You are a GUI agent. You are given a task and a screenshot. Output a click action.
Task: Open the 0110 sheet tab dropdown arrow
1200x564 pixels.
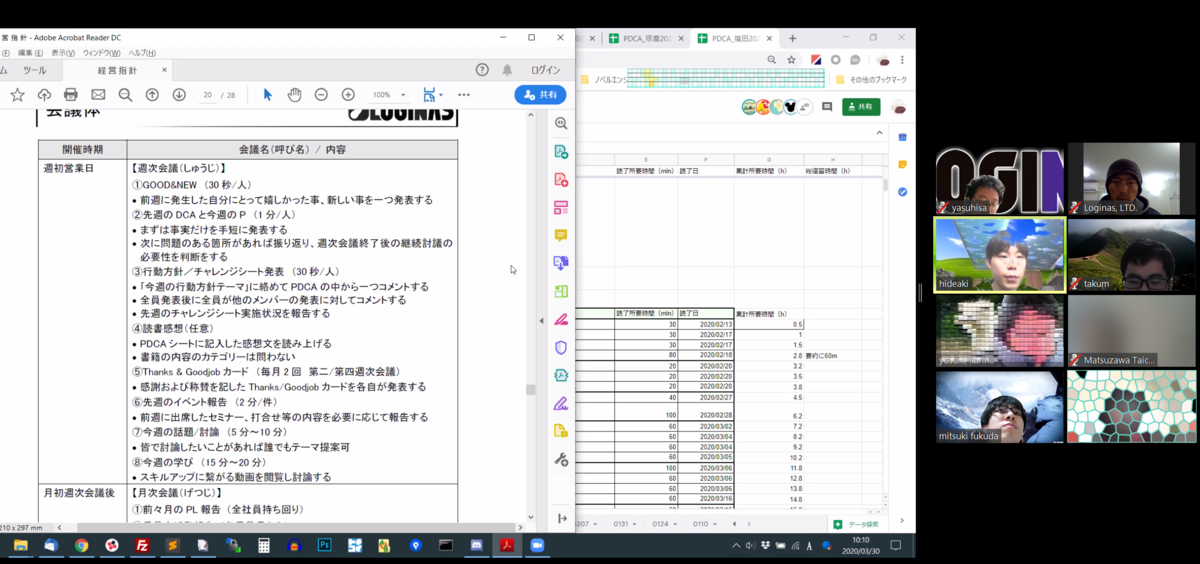713,524
